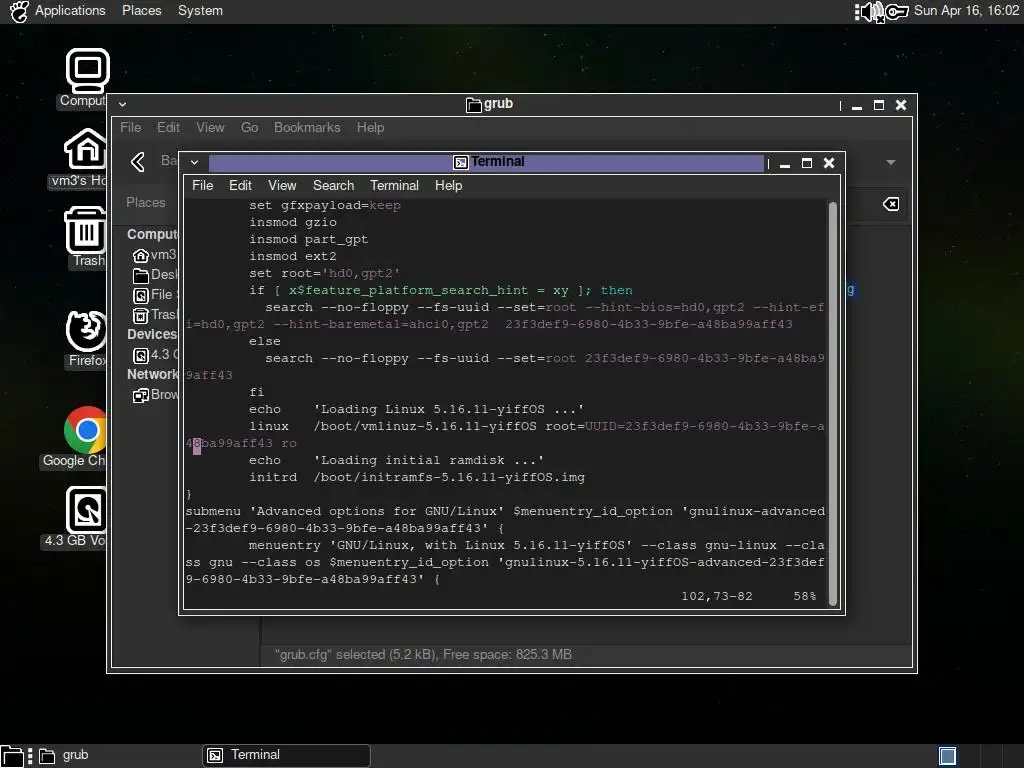Open the Computer desktop icon
Viewport: 1024px width, 768px height.
point(87,71)
